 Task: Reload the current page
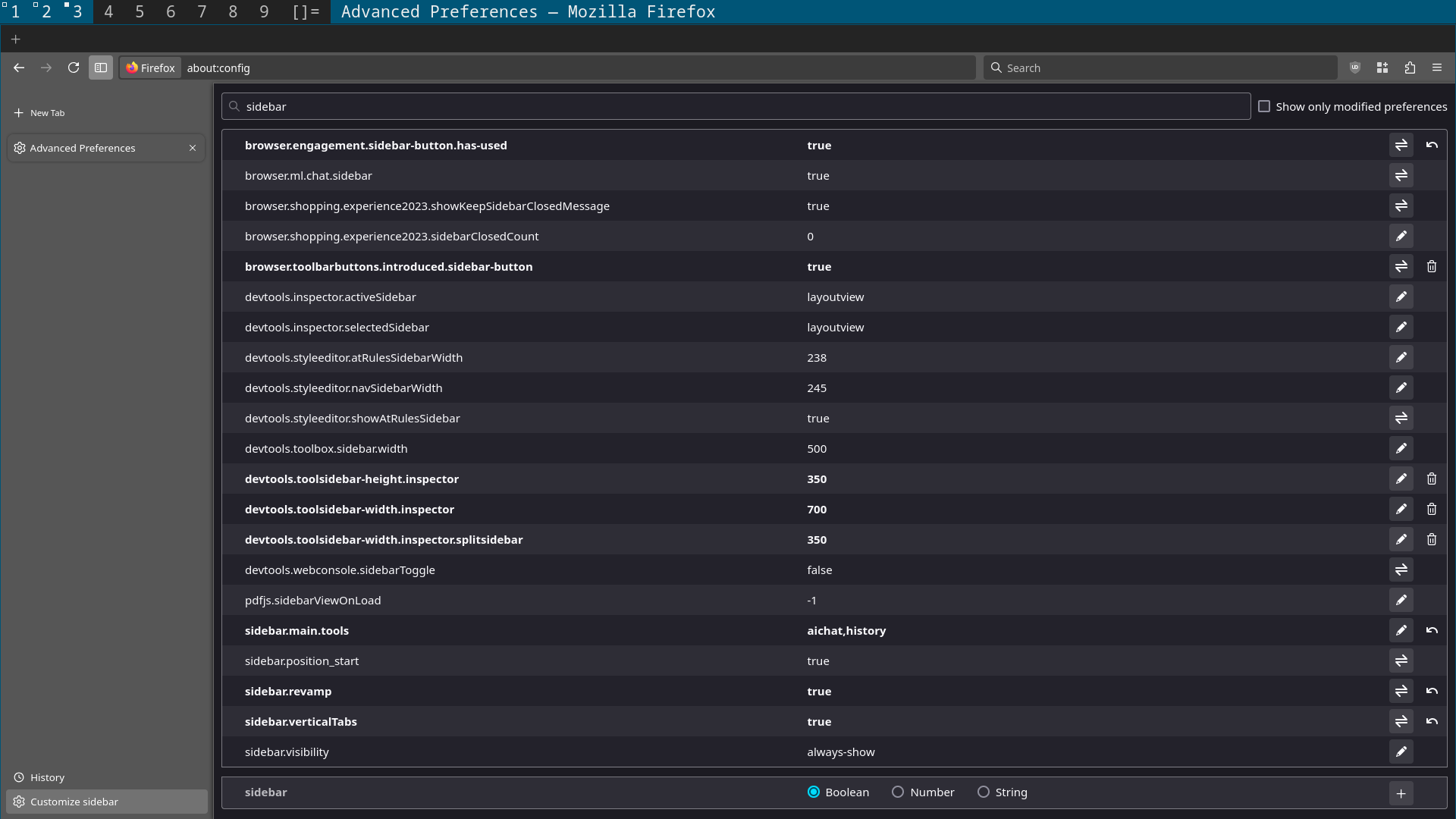[74, 67]
